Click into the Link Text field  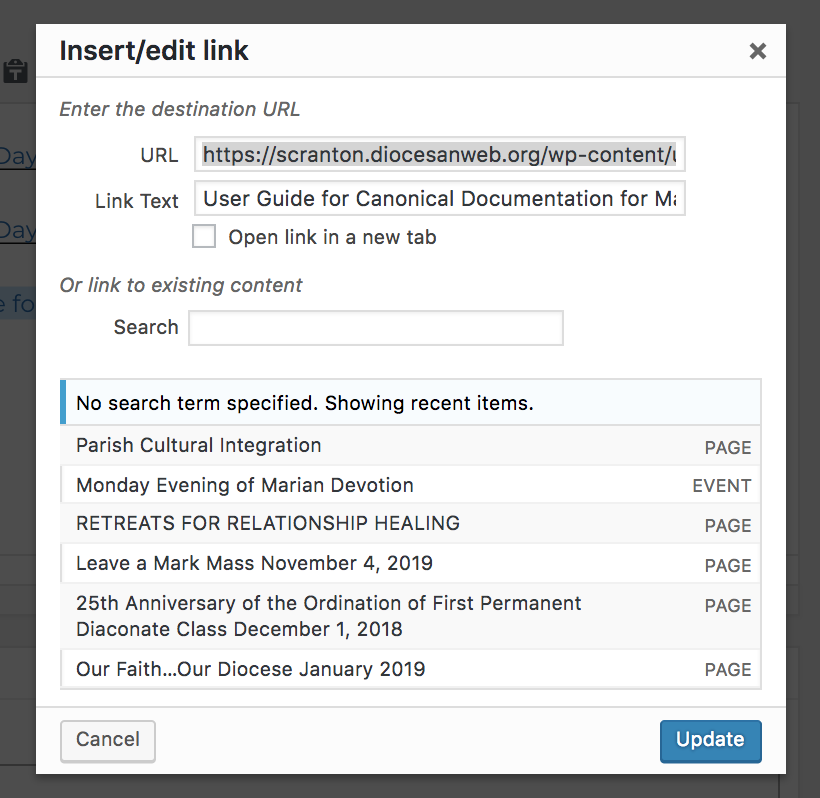pyautogui.click(x=439, y=198)
